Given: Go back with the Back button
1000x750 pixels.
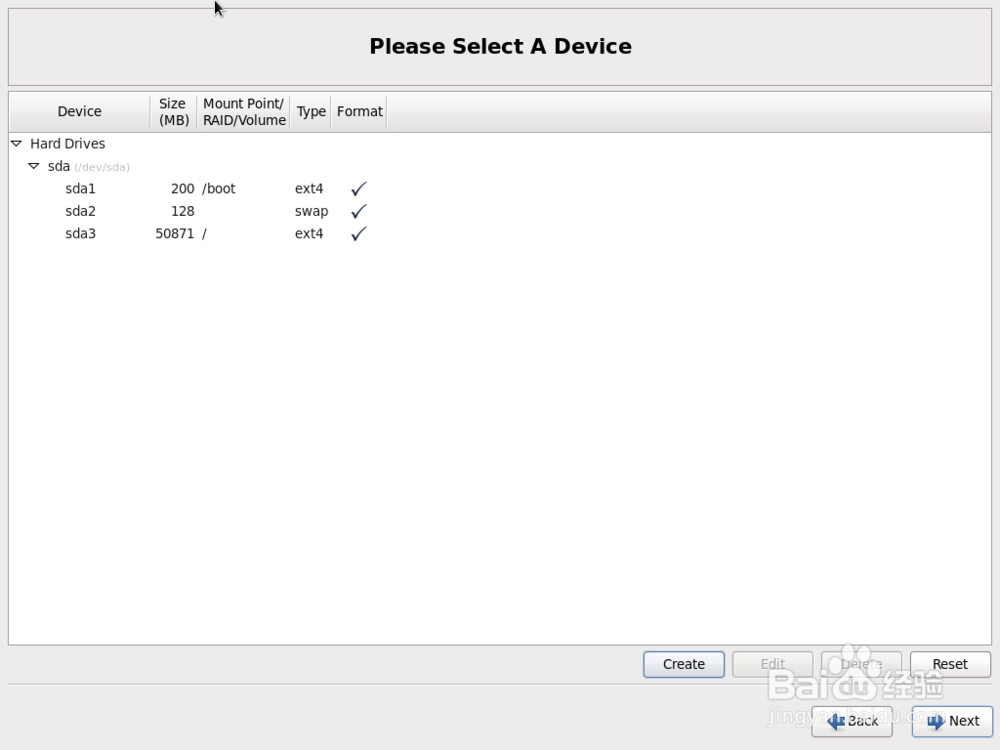Looking at the screenshot, I should [852, 721].
